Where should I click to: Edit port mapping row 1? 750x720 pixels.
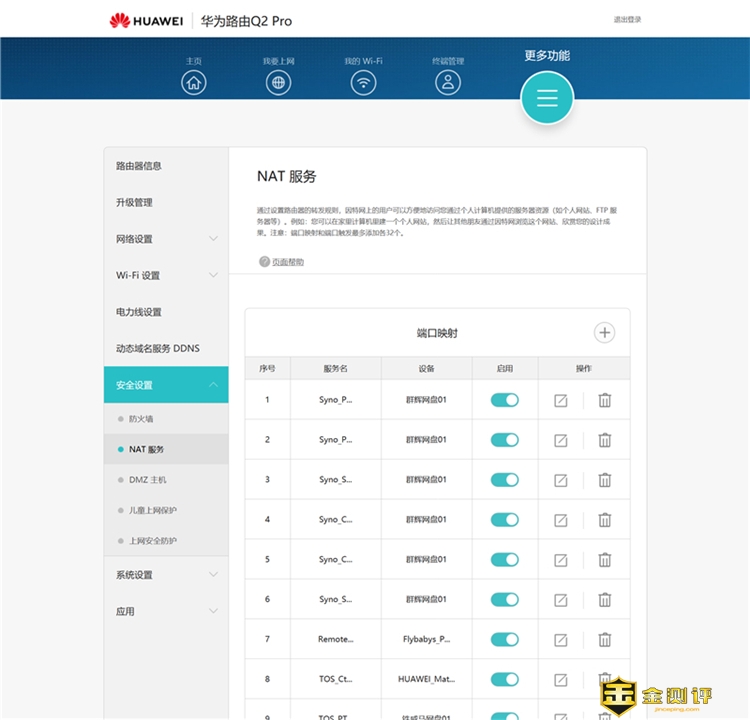[561, 400]
